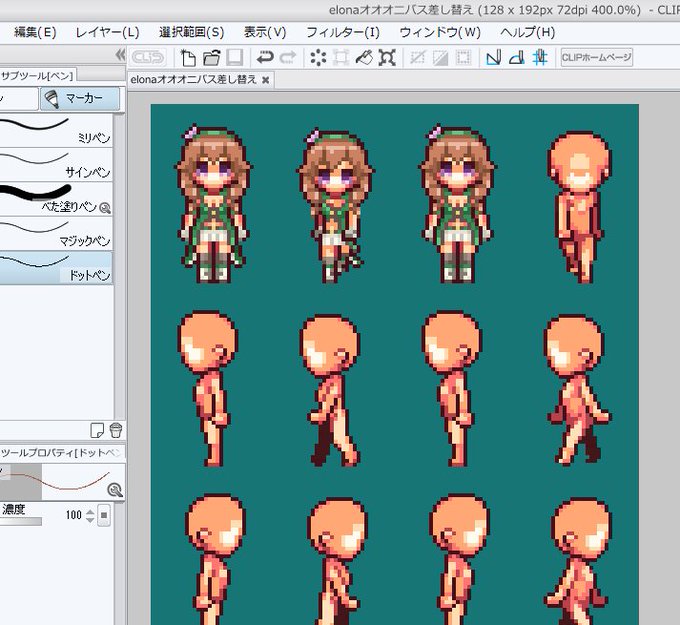Undo the last action
680x625 pixels.
[x=265, y=57]
